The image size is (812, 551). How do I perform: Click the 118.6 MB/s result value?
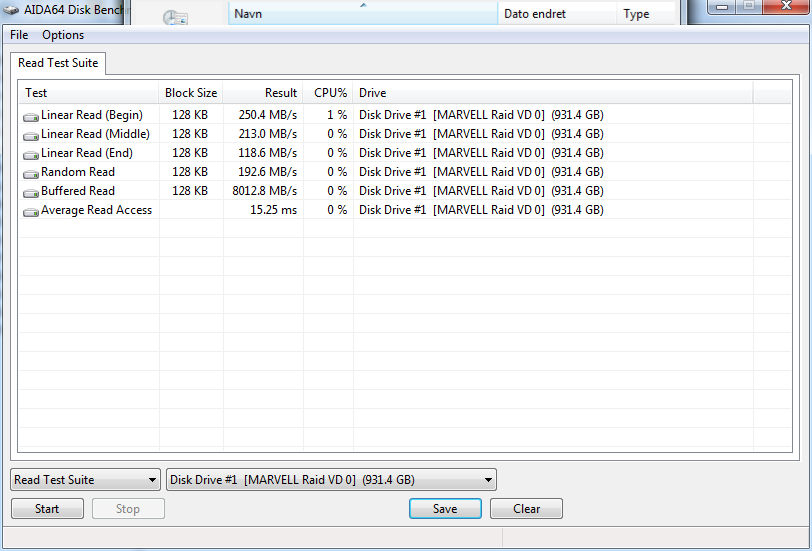tap(268, 153)
